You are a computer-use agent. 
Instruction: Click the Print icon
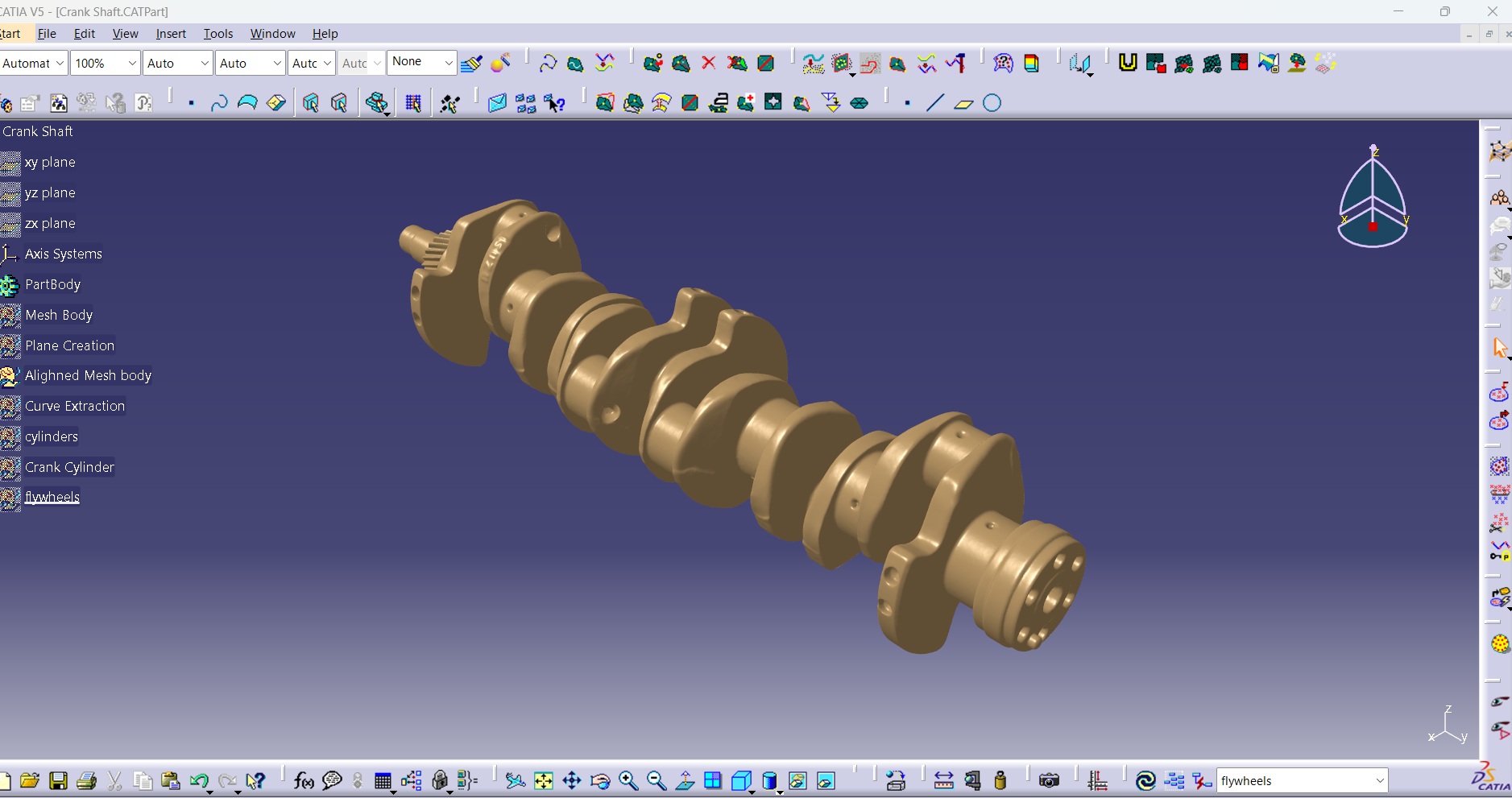[86, 780]
